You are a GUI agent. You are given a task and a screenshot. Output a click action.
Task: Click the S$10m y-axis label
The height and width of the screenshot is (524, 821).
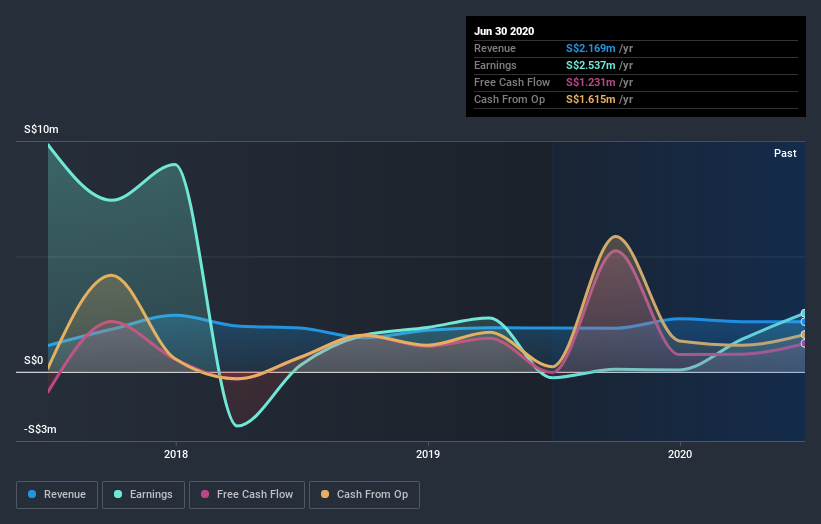point(41,129)
